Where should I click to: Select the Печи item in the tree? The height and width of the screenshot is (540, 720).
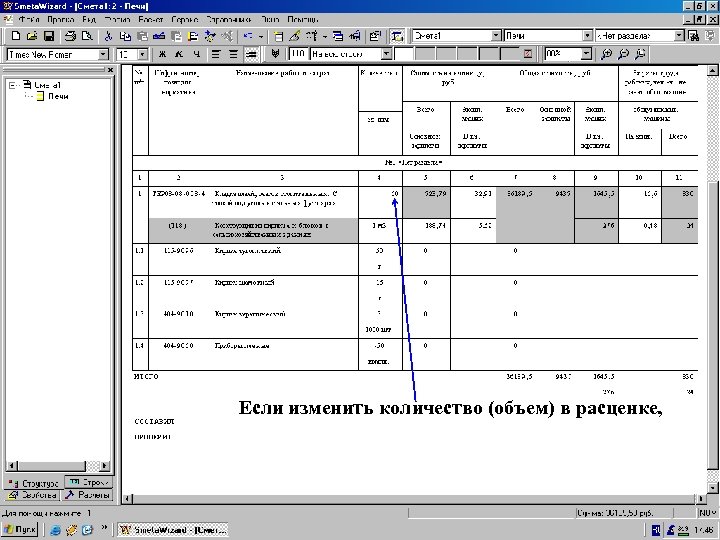58,96
